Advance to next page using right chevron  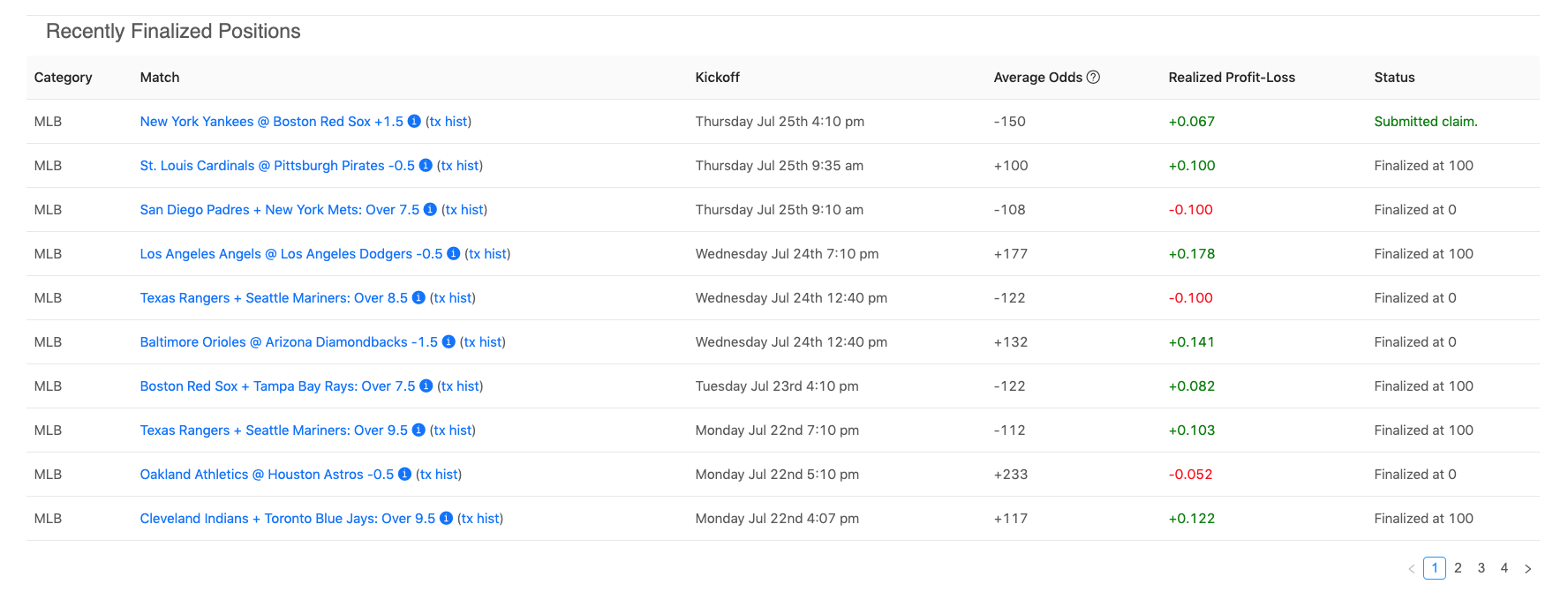pos(1527,569)
